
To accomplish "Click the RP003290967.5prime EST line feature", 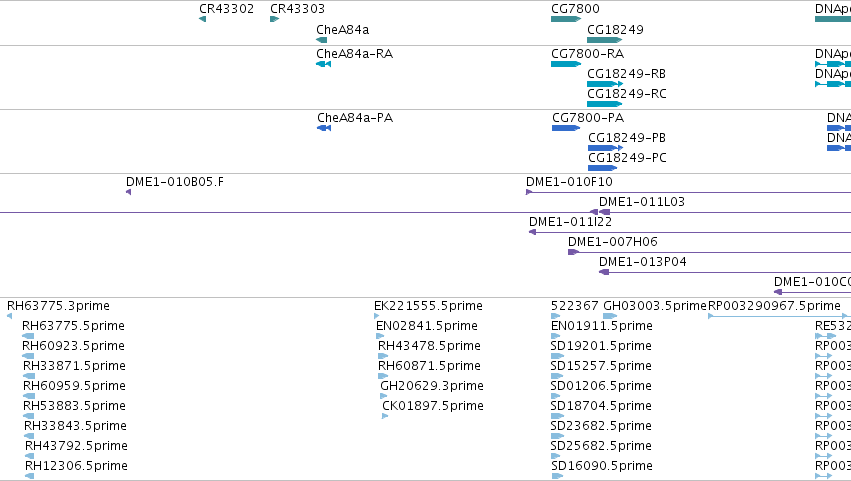I will pos(779,317).
